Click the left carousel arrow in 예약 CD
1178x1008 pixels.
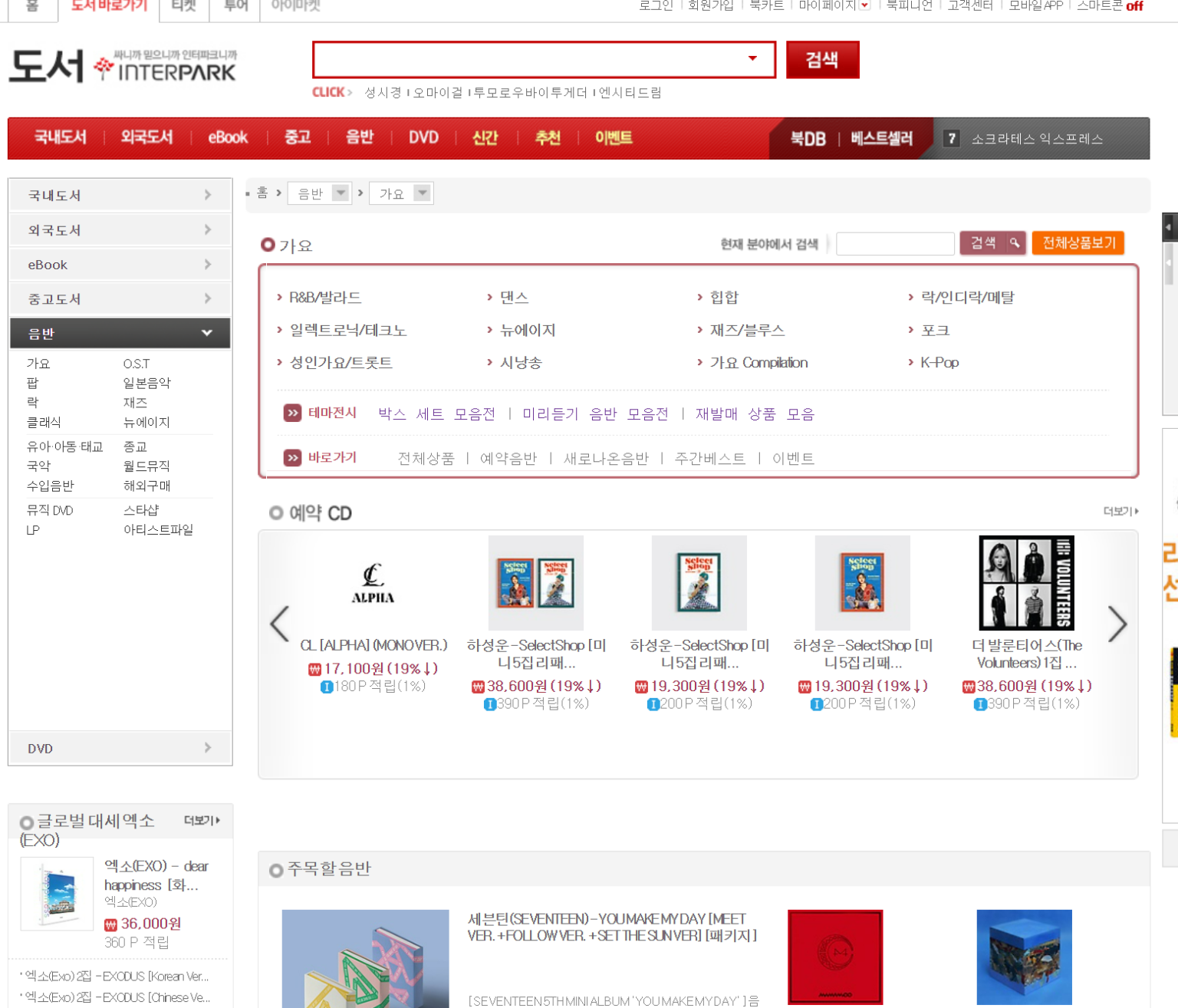(x=279, y=624)
